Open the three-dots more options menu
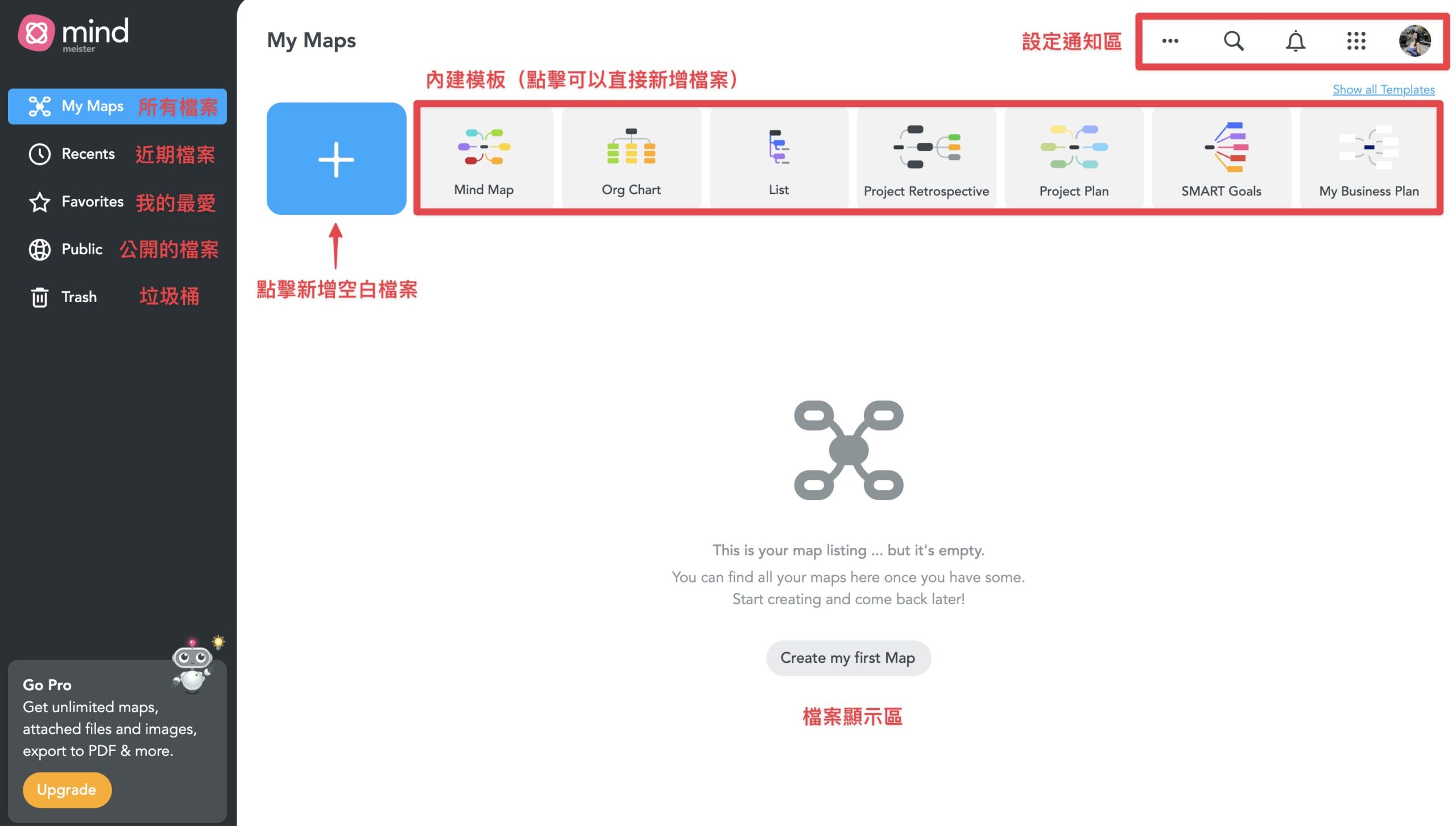This screenshot has width=1456, height=826. [x=1170, y=41]
